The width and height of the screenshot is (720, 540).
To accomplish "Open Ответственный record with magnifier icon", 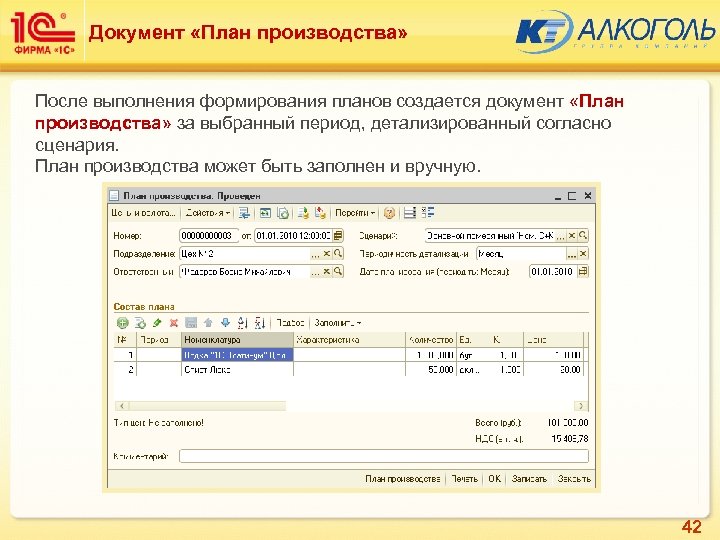I will pos(338,271).
